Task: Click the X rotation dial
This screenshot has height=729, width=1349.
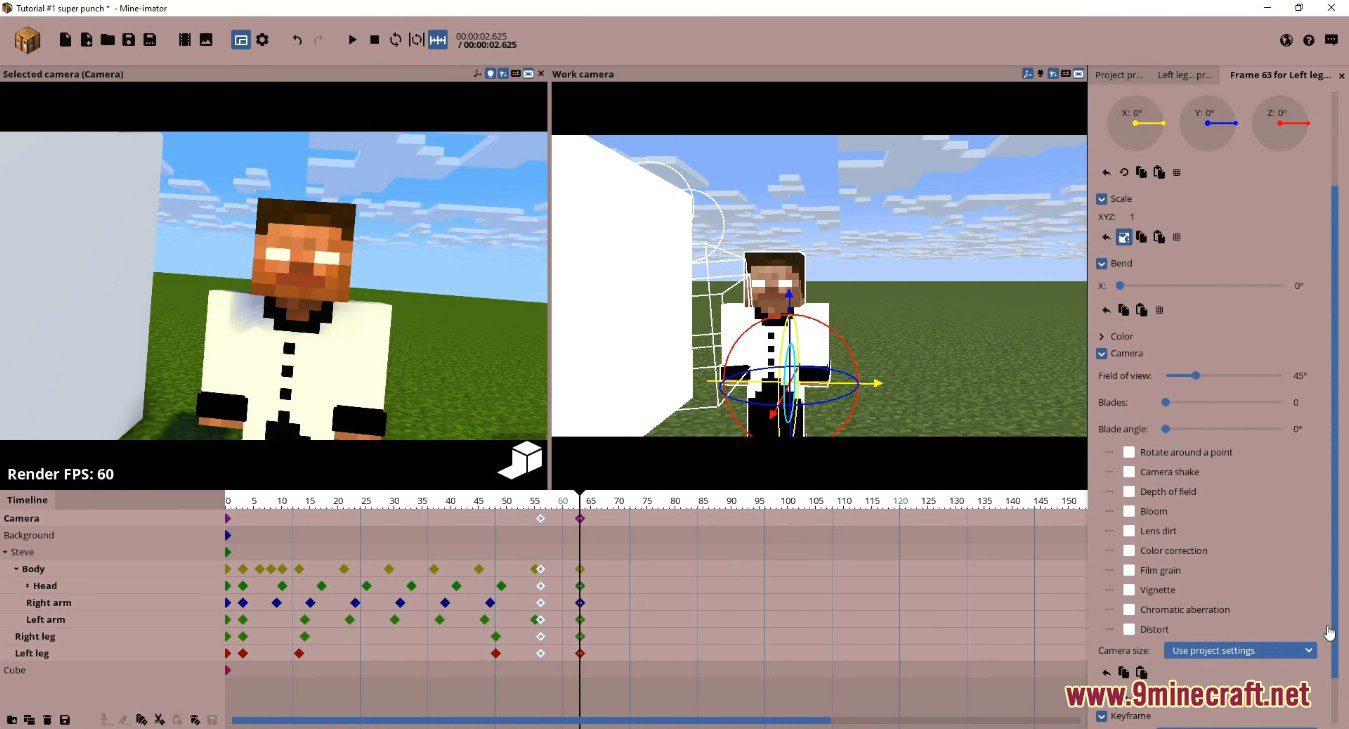Action: [1136, 123]
